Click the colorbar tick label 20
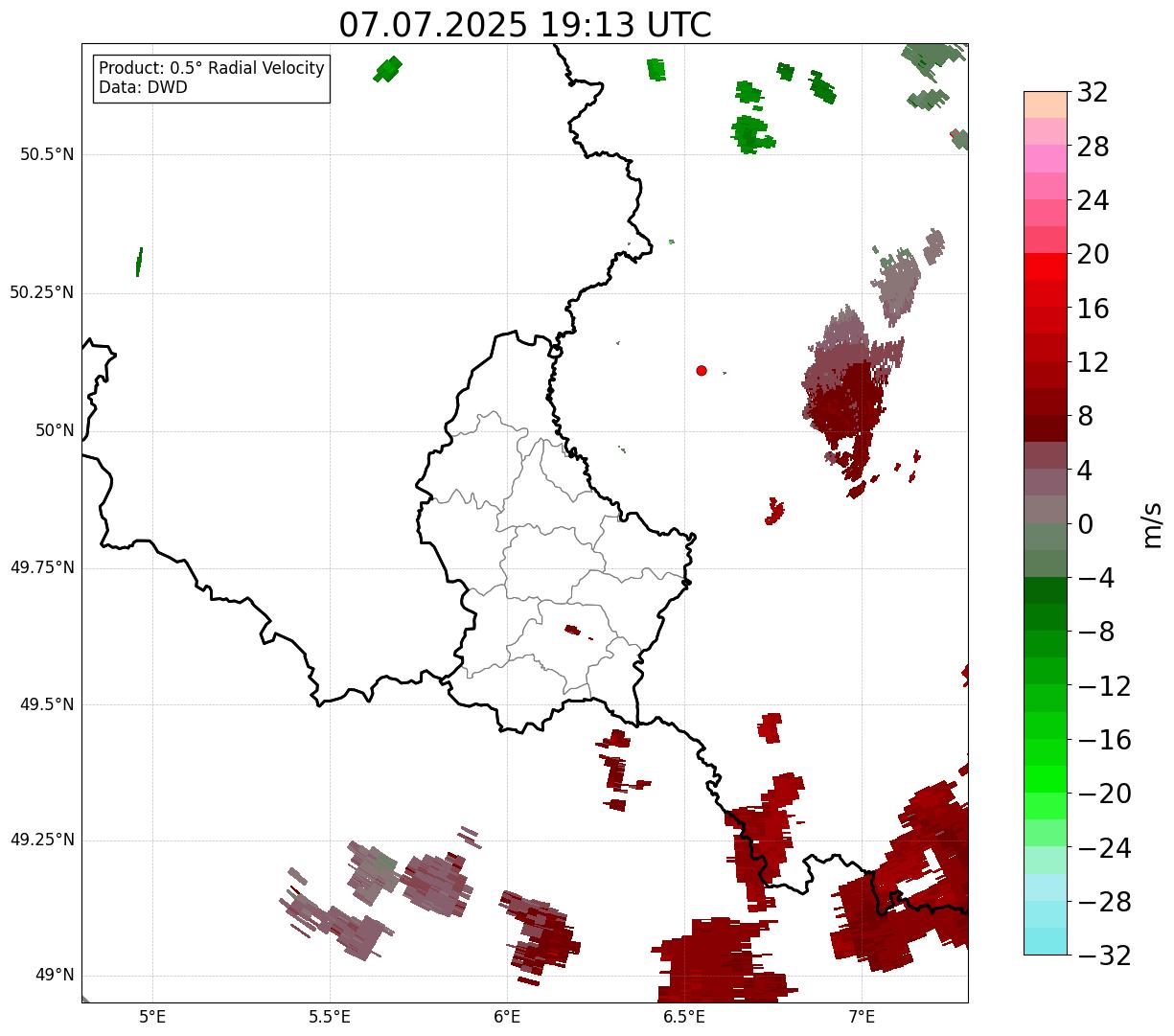The image size is (1174, 1036). [1093, 254]
